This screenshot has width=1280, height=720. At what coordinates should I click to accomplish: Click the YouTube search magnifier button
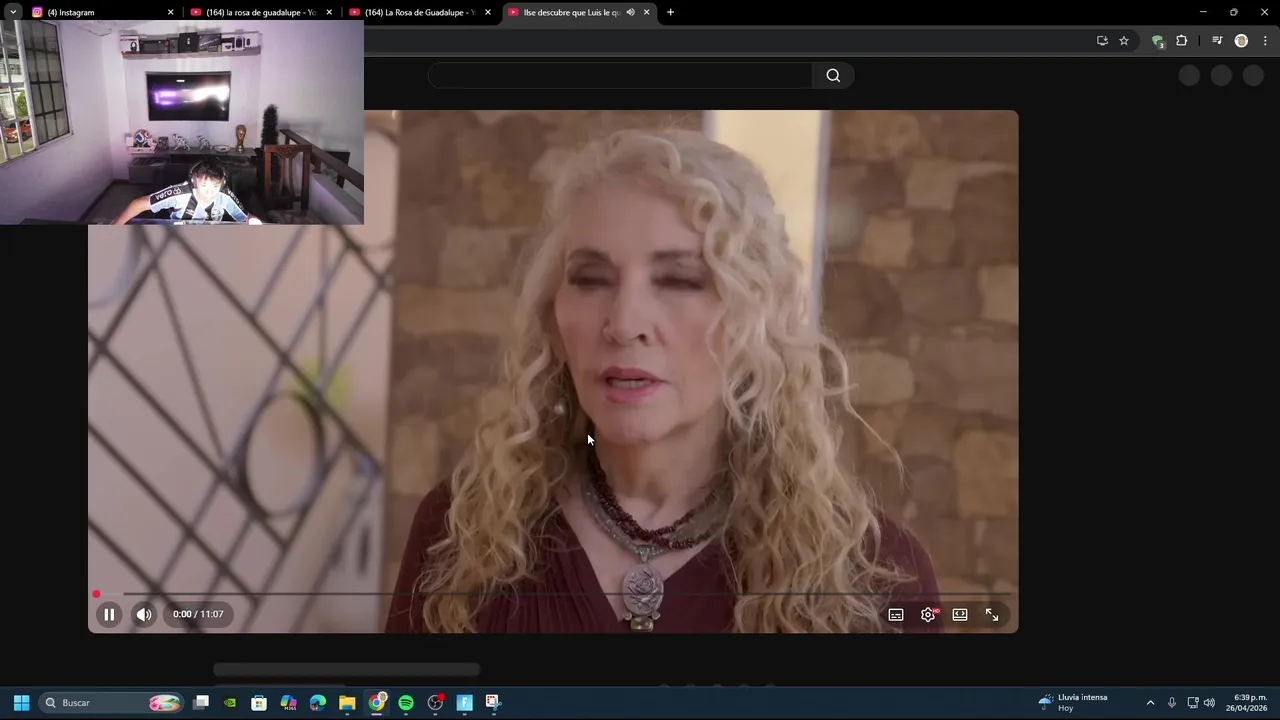(833, 75)
